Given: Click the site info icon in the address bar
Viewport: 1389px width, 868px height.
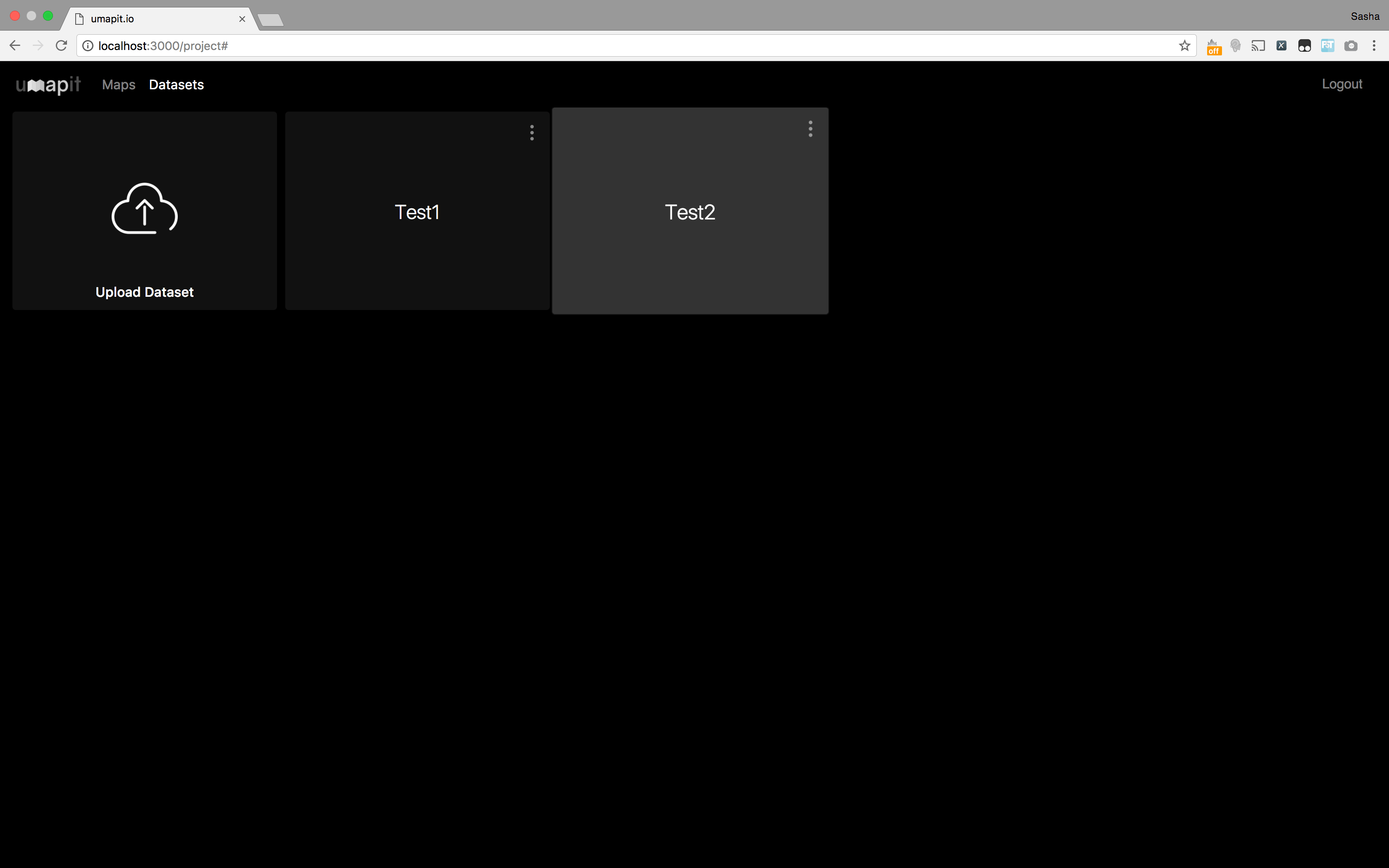Looking at the screenshot, I should pyautogui.click(x=88, y=45).
